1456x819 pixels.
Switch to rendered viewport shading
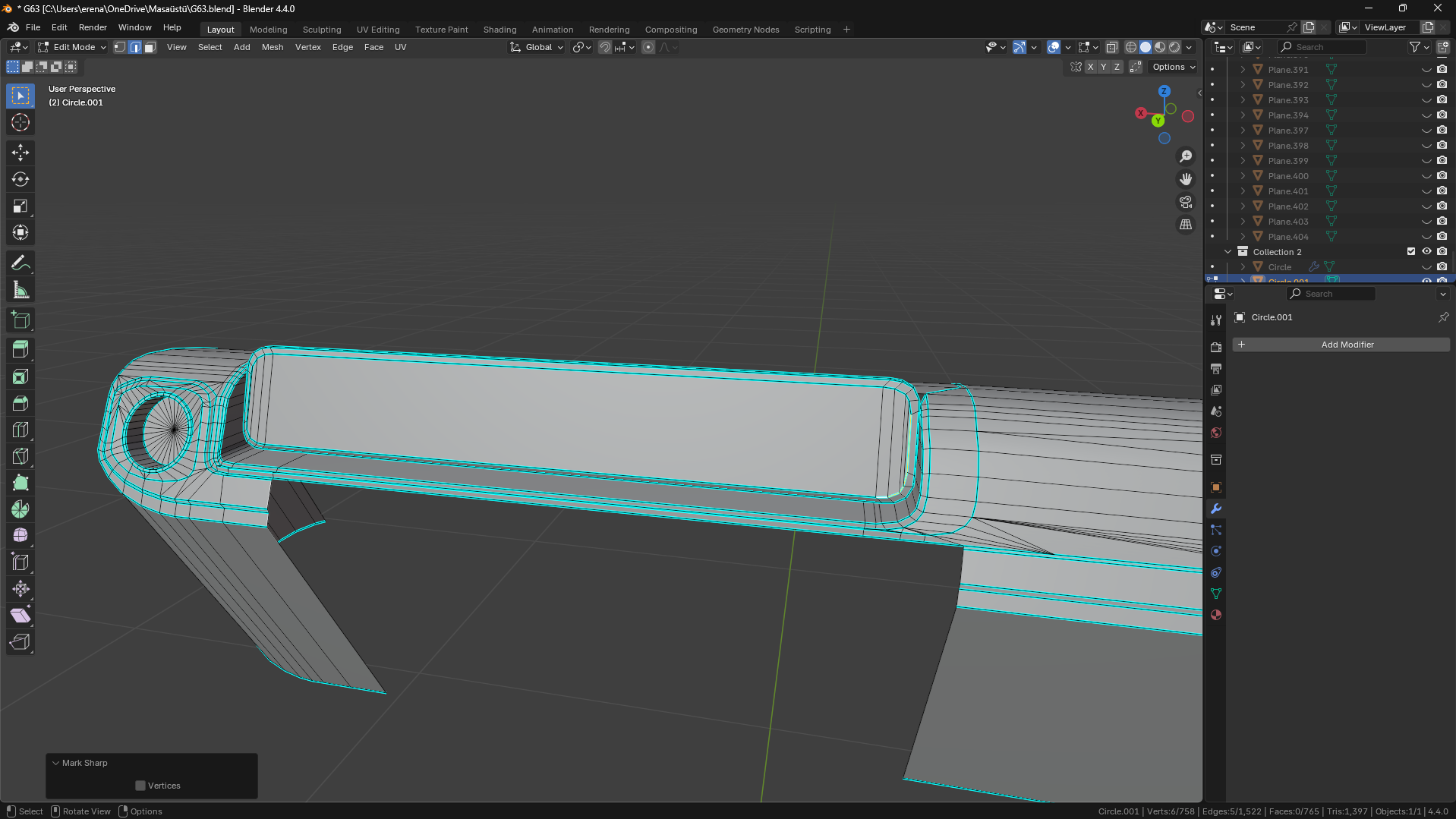pos(1174,47)
